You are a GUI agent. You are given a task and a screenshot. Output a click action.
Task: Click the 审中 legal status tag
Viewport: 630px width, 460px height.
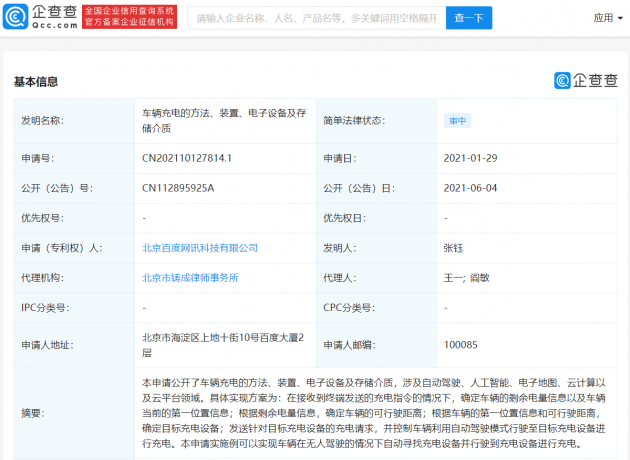click(x=457, y=120)
